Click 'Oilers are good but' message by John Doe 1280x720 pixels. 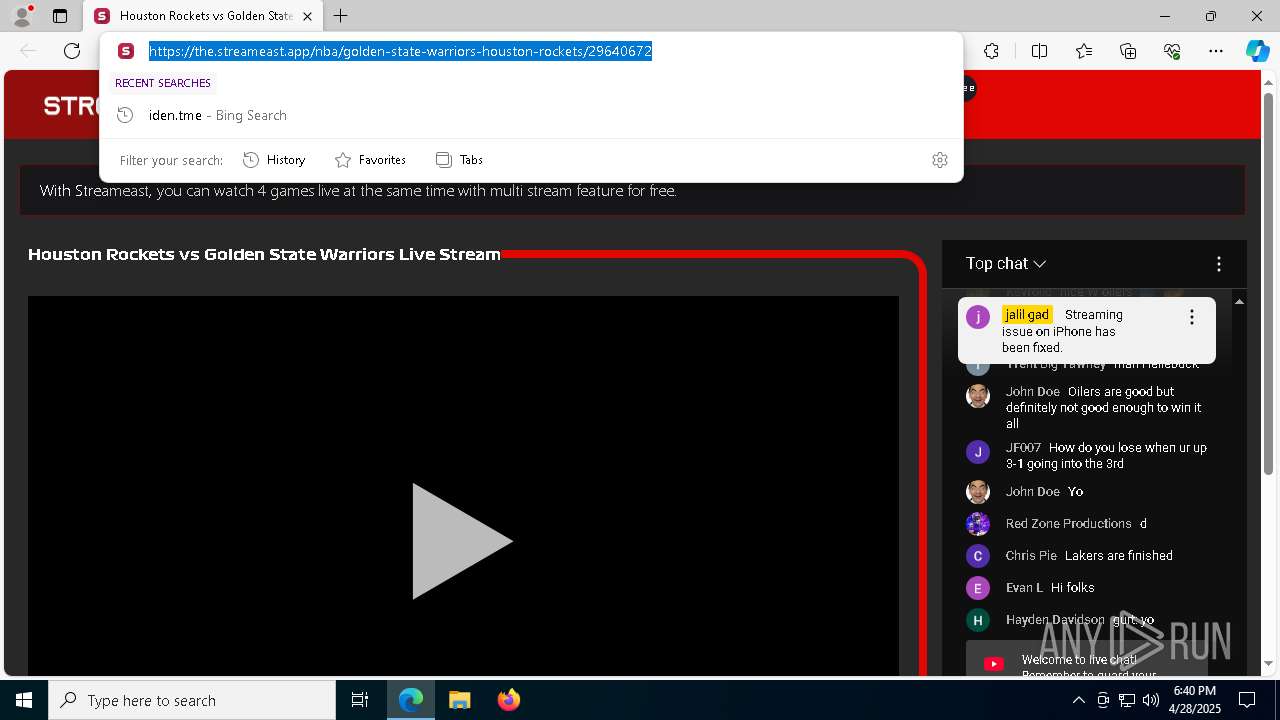[1104, 407]
